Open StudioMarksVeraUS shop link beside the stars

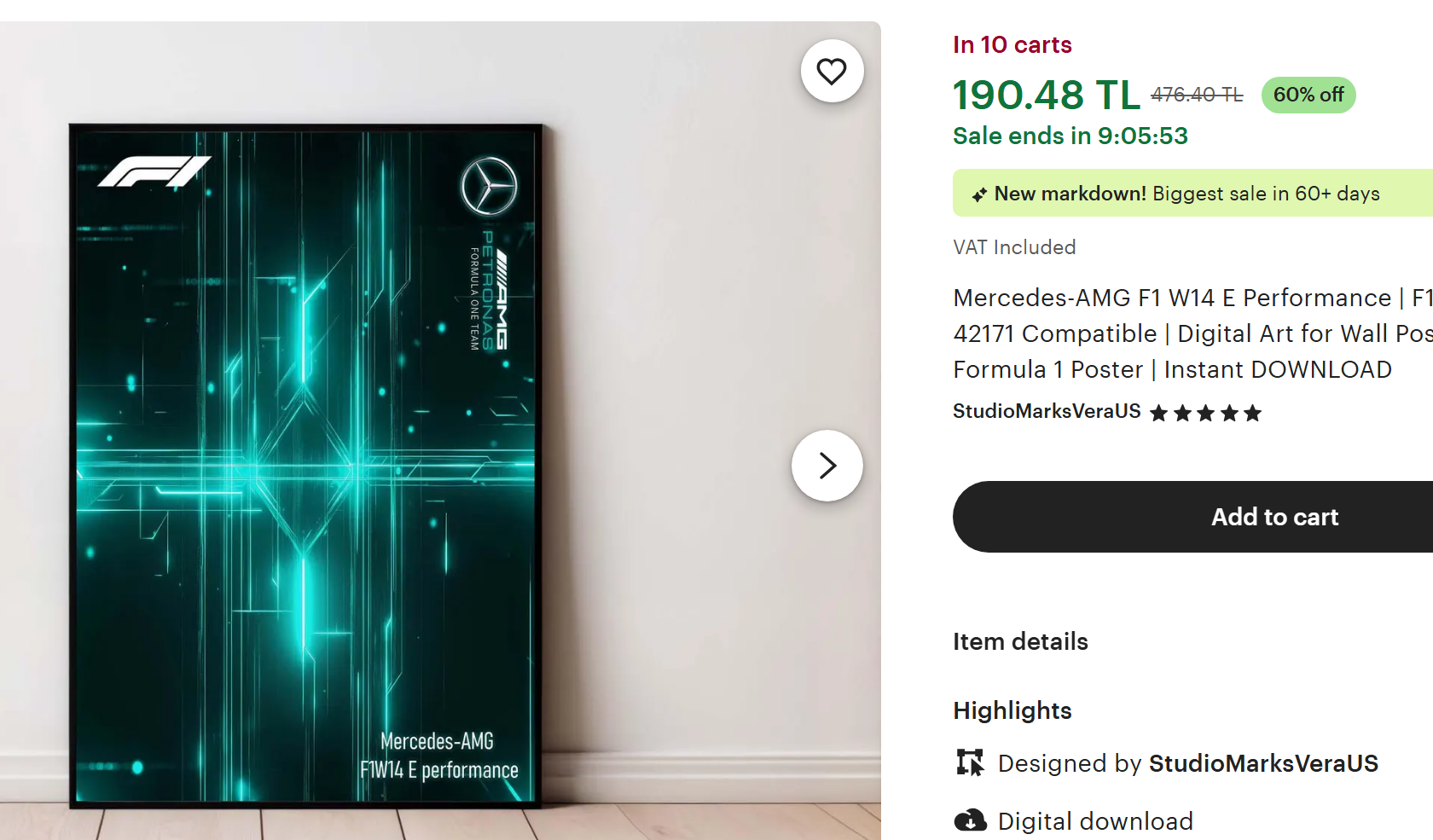coord(1047,411)
